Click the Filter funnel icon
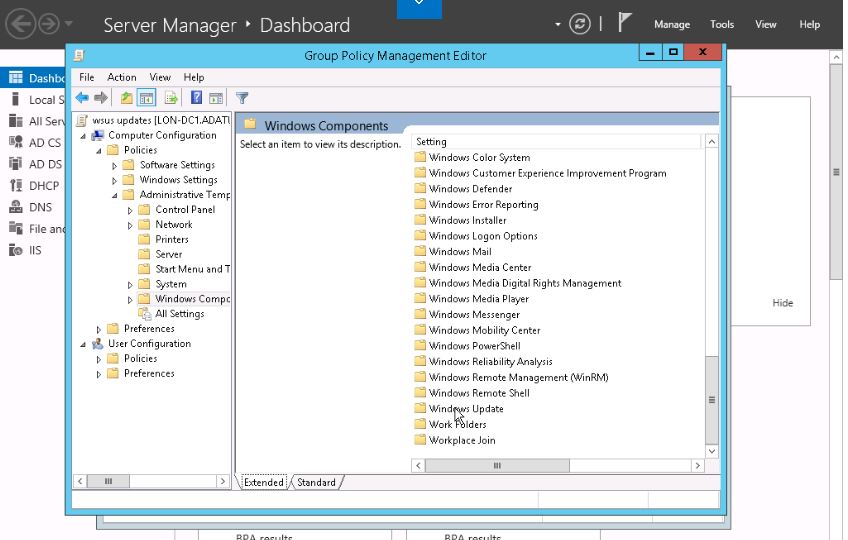The height and width of the screenshot is (540, 848). pyautogui.click(x=242, y=98)
